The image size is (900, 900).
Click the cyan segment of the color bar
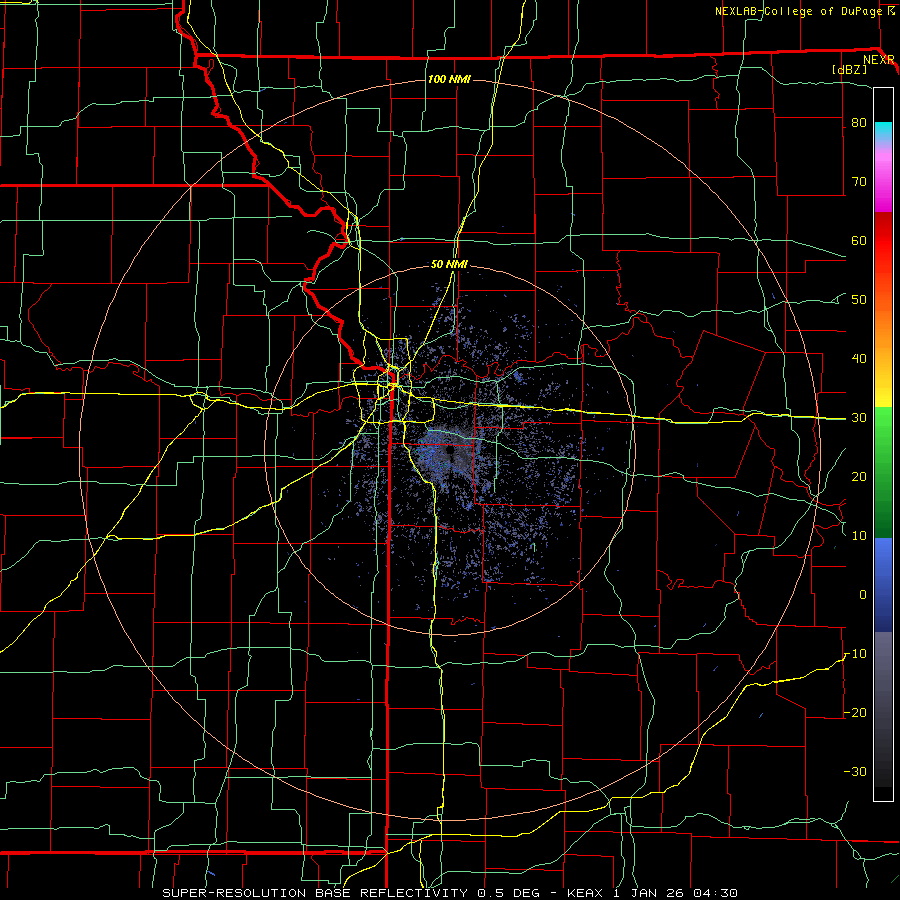pyautogui.click(x=883, y=132)
